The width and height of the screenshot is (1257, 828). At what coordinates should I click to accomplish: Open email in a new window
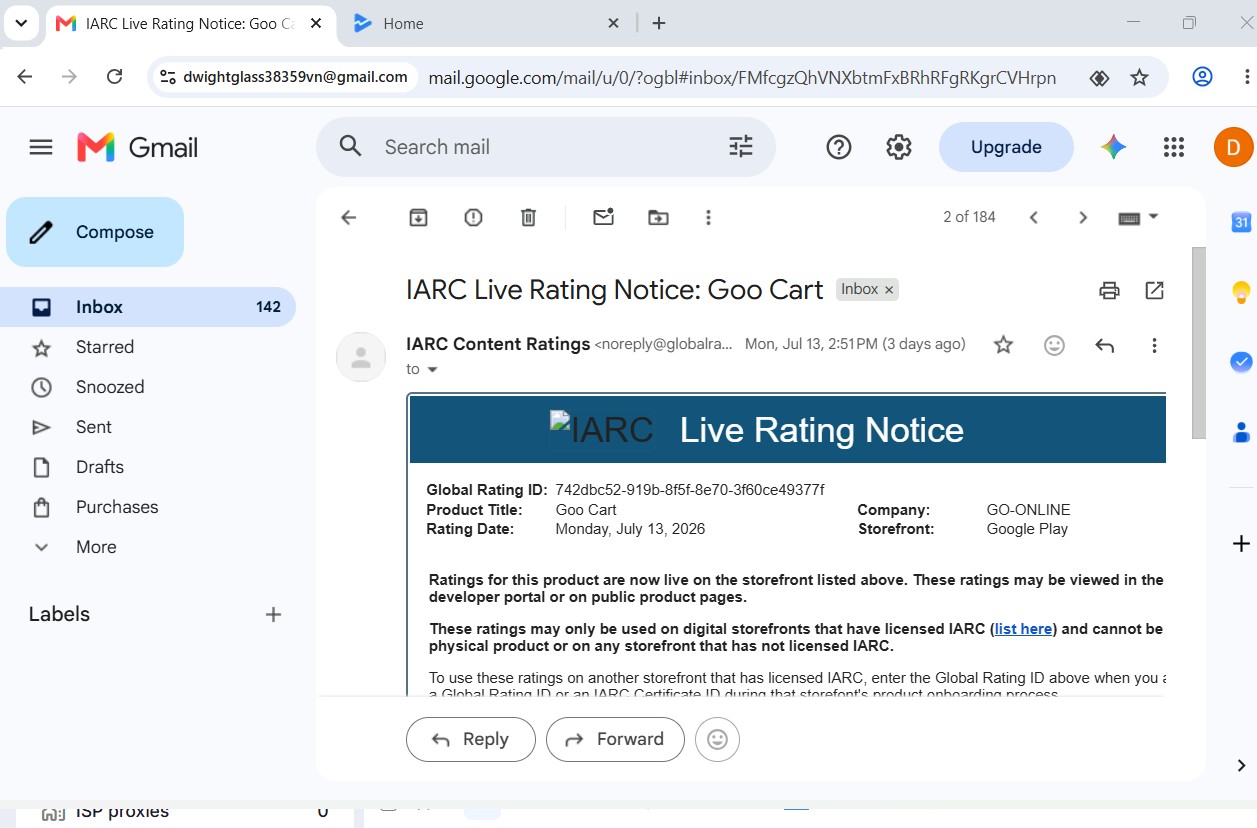click(x=1155, y=290)
